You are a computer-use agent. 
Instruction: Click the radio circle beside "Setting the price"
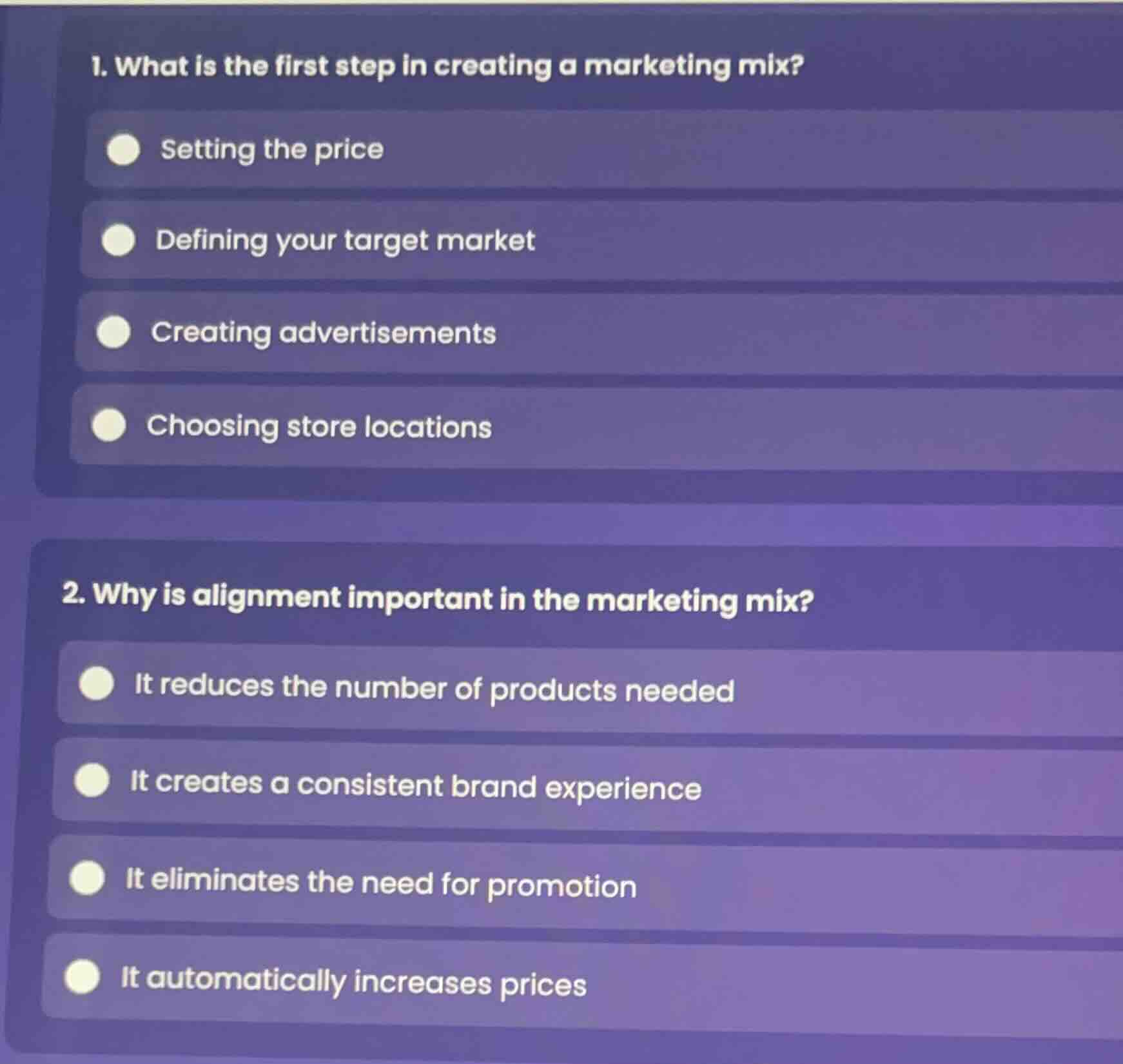coord(122,151)
